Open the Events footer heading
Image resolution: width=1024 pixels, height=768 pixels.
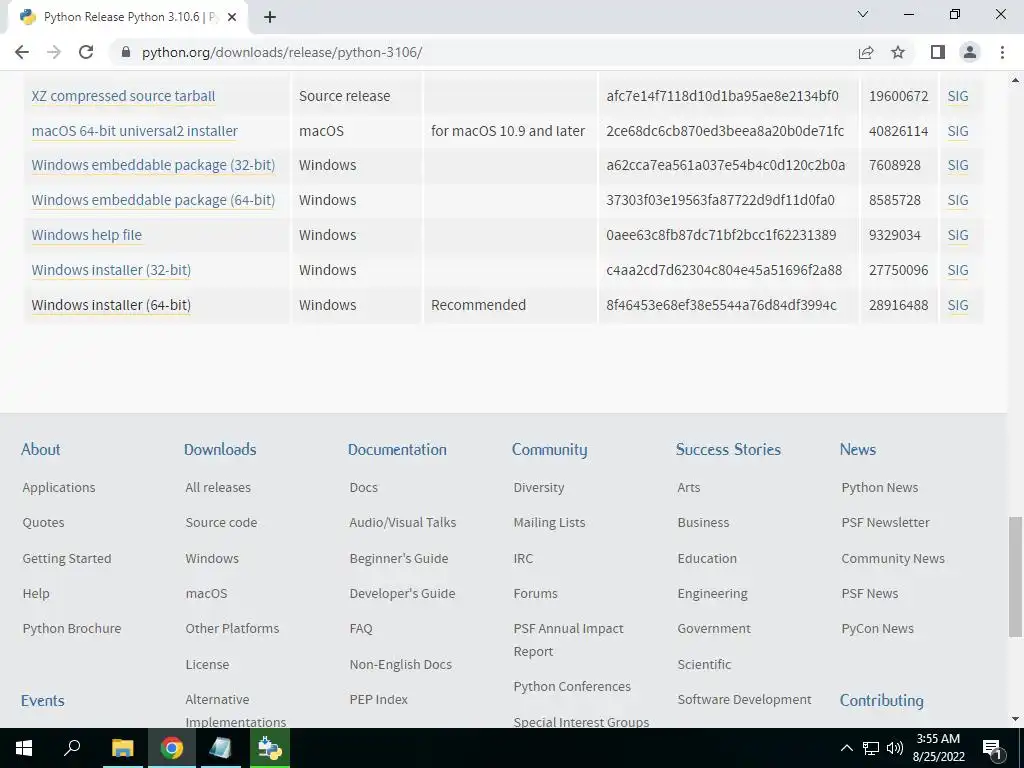[42, 701]
